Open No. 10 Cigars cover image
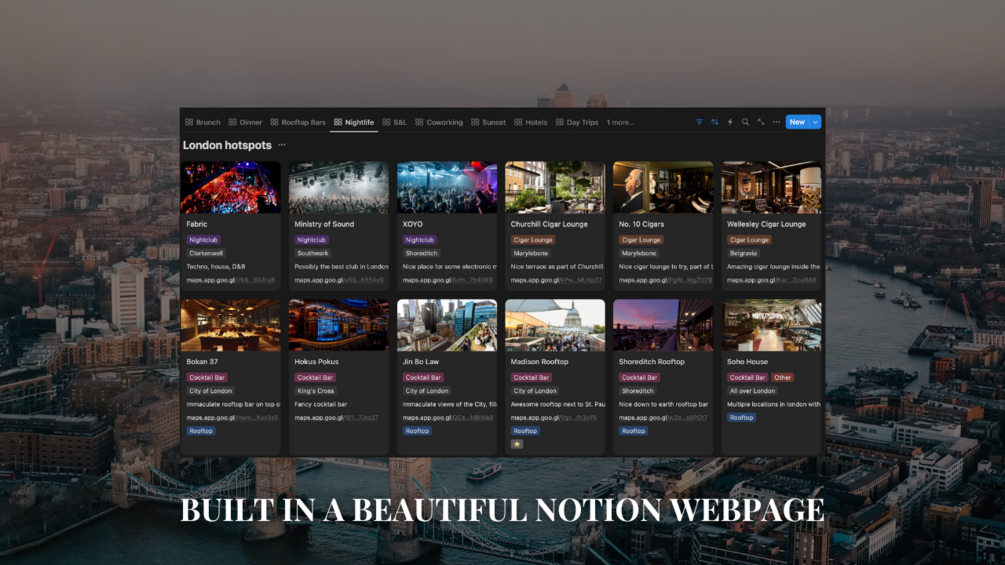Image resolution: width=1005 pixels, height=565 pixels. pyautogui.click(x=663, y=187)
